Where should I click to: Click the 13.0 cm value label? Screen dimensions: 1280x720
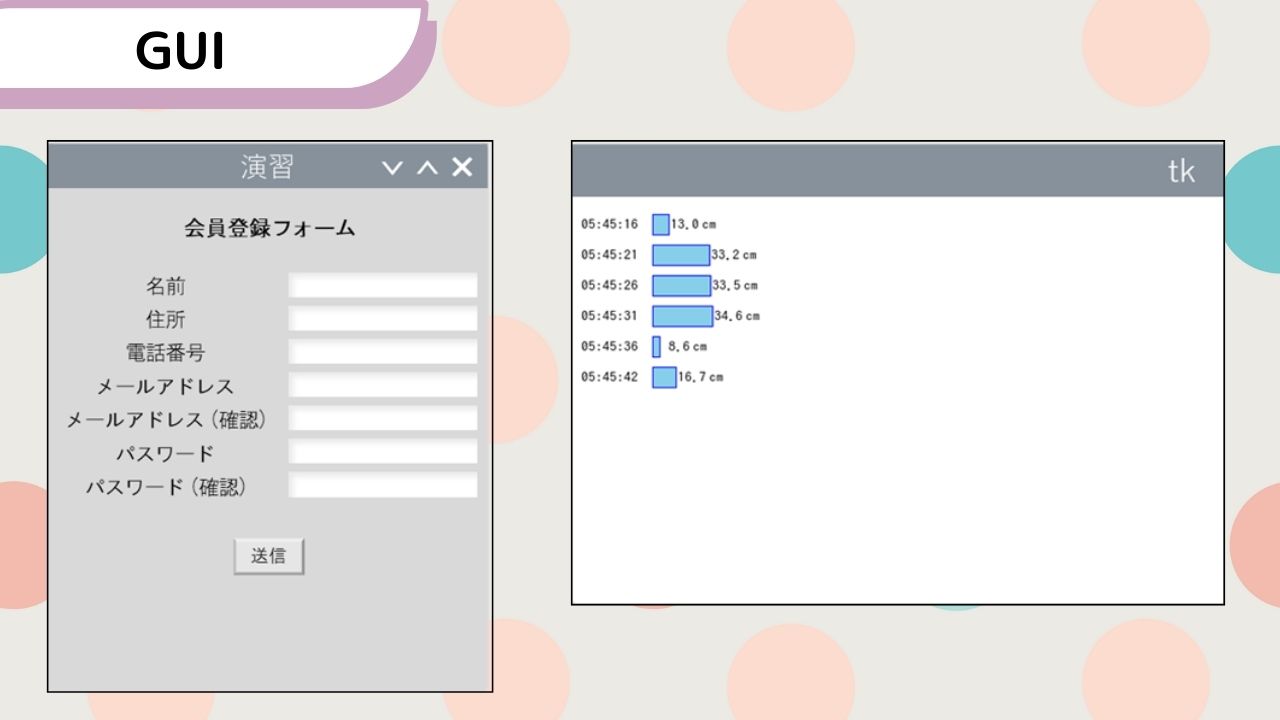(x=694, y=224)
